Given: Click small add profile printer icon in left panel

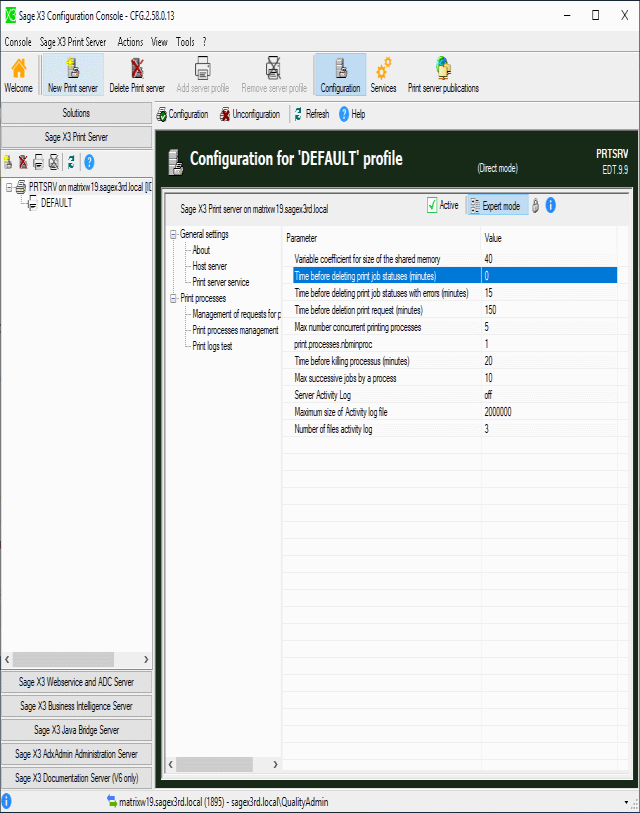Looking at the screenshot, I should pos(38,162).
